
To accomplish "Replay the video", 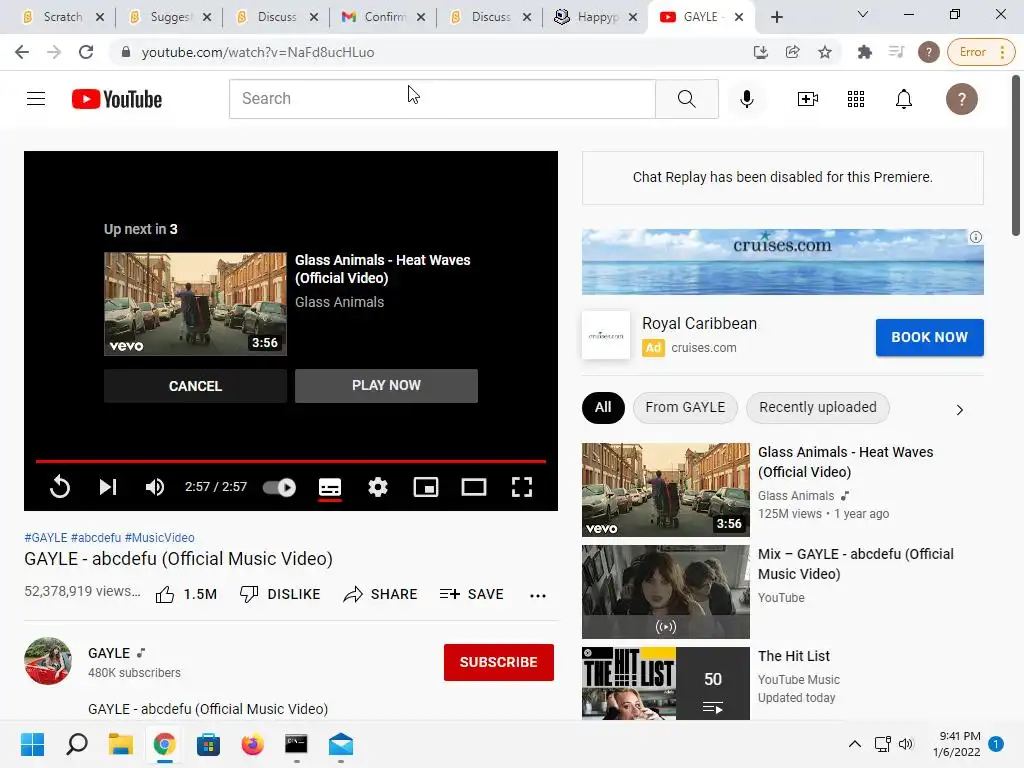I will click(x=59, y=487).
